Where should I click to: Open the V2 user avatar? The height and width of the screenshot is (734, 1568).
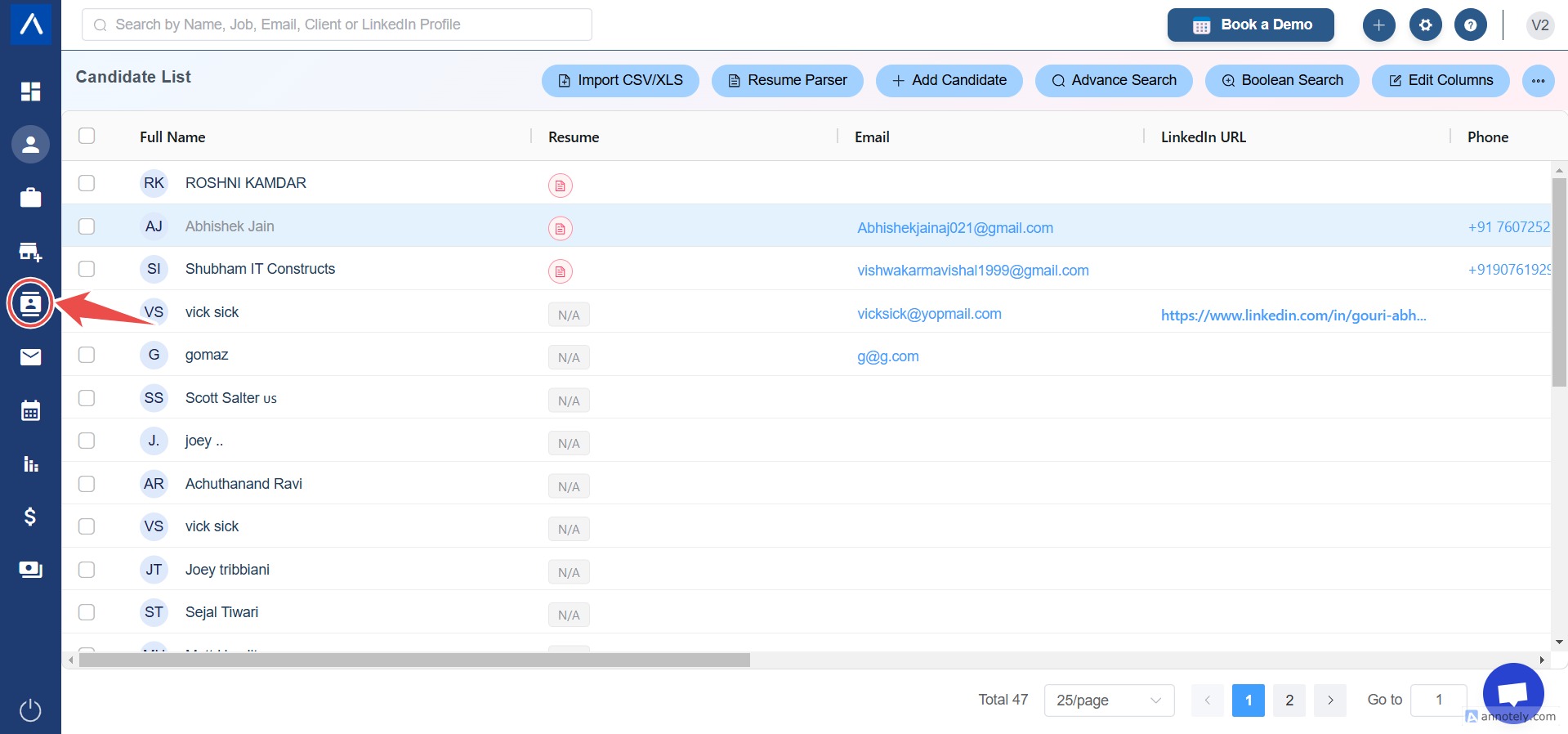(1539, 25)
